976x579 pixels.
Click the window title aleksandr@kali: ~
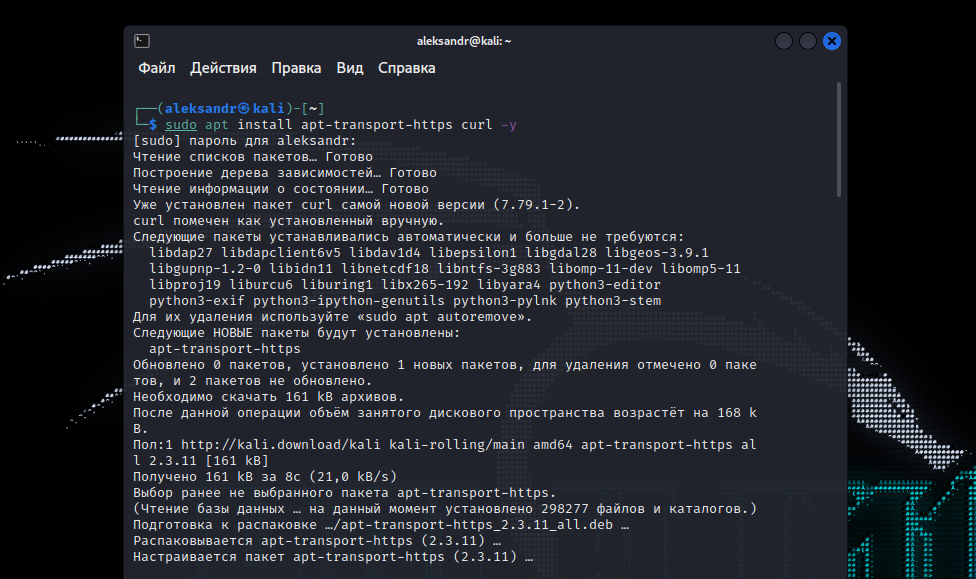click(464, 41)
